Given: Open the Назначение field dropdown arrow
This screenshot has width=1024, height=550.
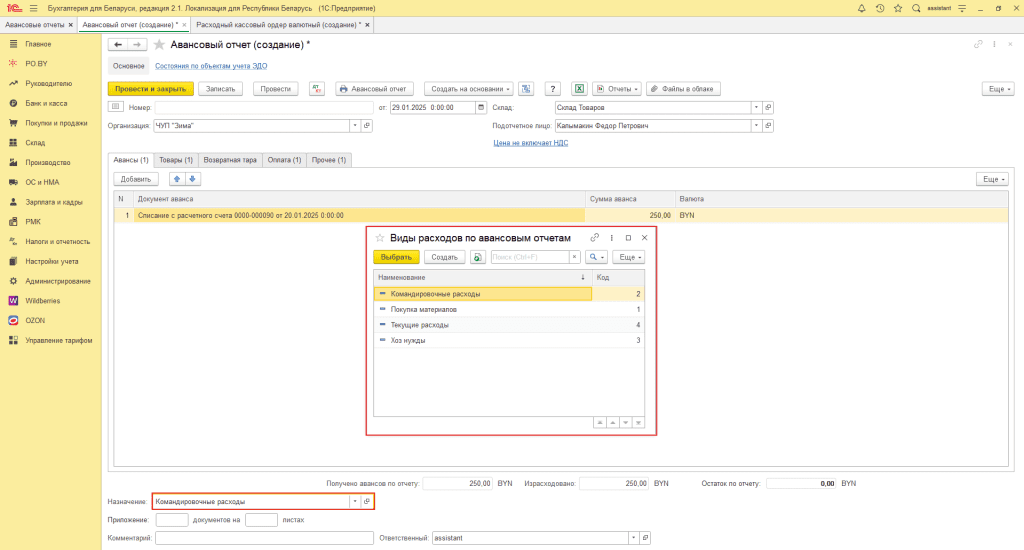Looking at the screenshot, I should tap(354, 502).
